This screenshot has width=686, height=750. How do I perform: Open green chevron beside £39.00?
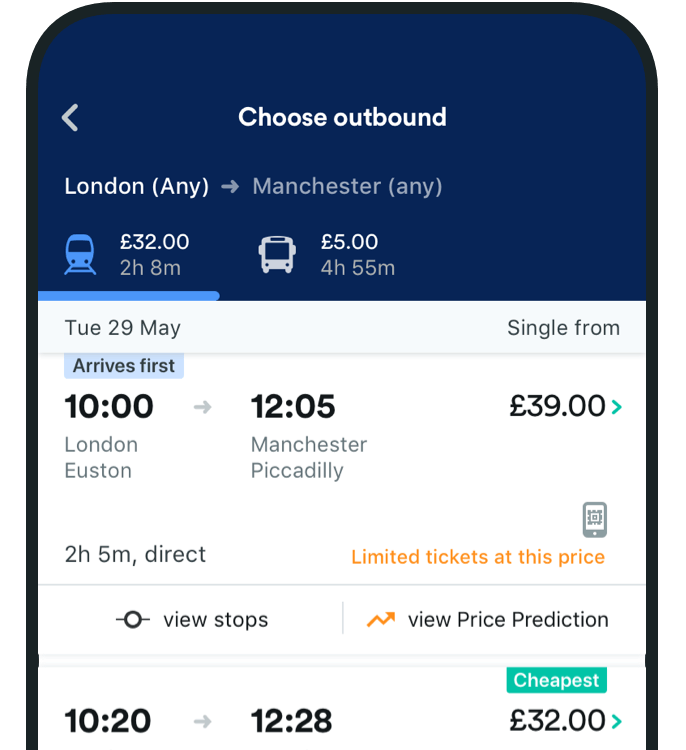point(617,407)
